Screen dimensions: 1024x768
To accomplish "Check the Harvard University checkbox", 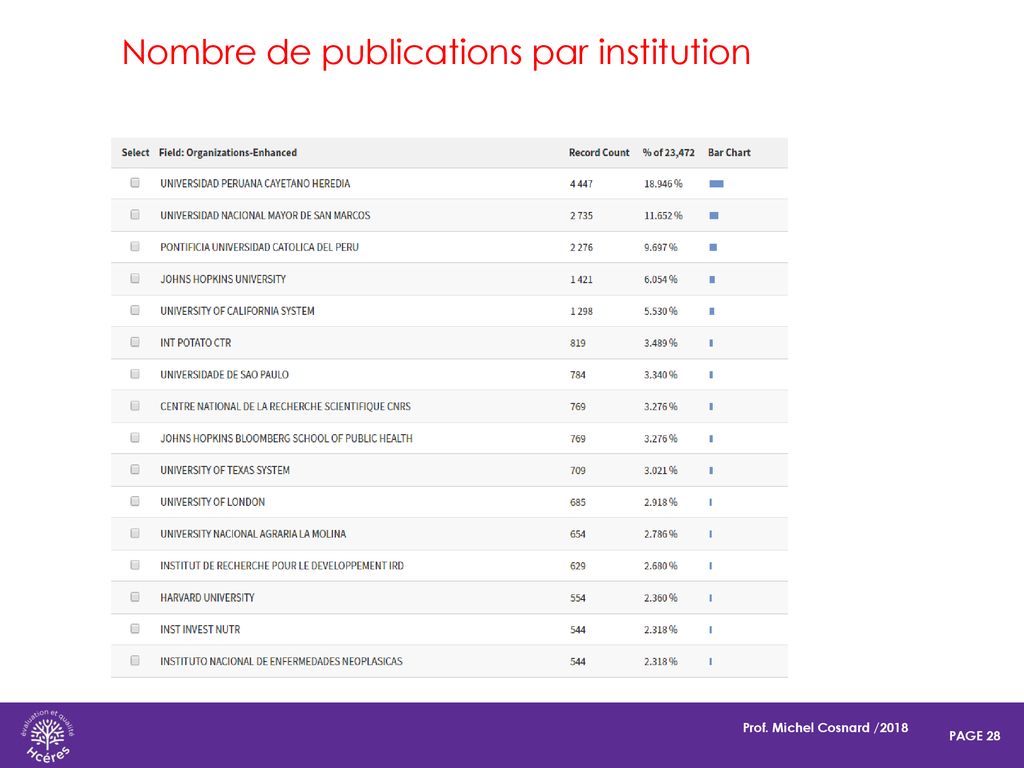I will coord(135,597).
